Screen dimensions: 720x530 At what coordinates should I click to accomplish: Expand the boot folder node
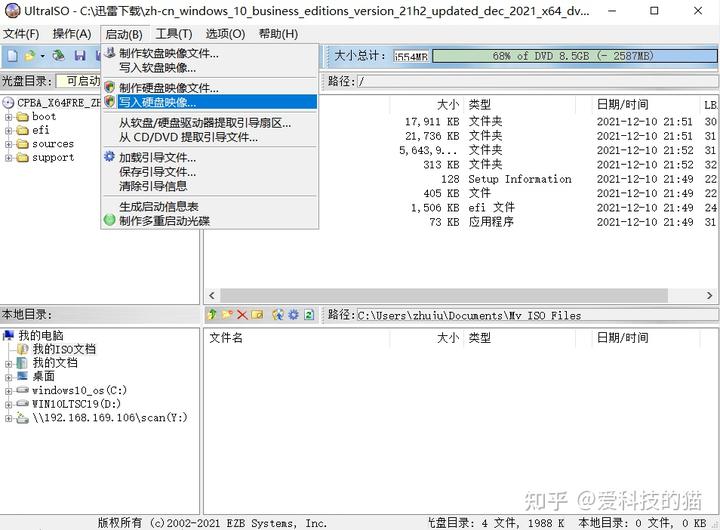tap(8, 117)
